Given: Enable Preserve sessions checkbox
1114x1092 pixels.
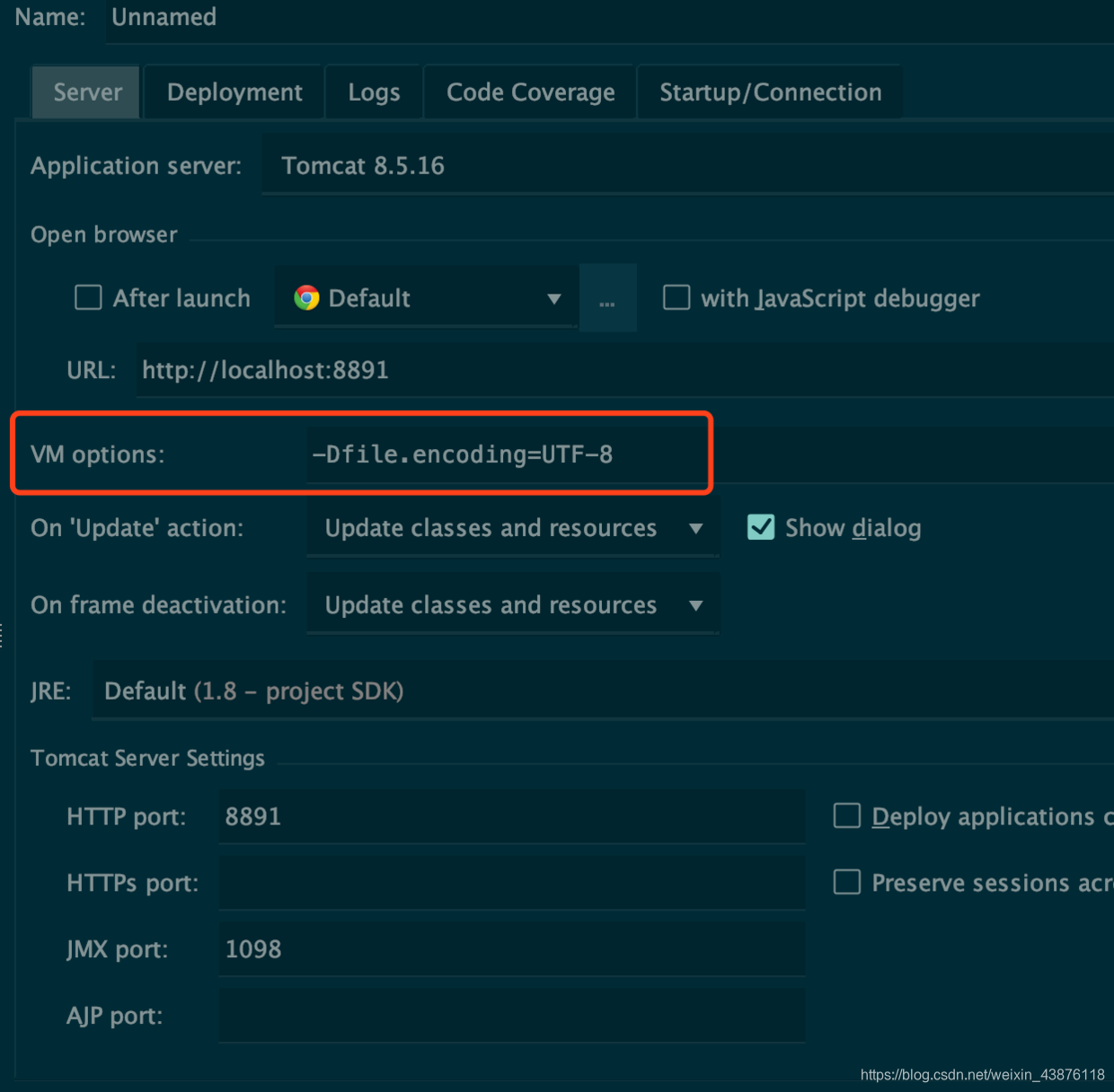Looking at the screenshot, I should point(847,882).
